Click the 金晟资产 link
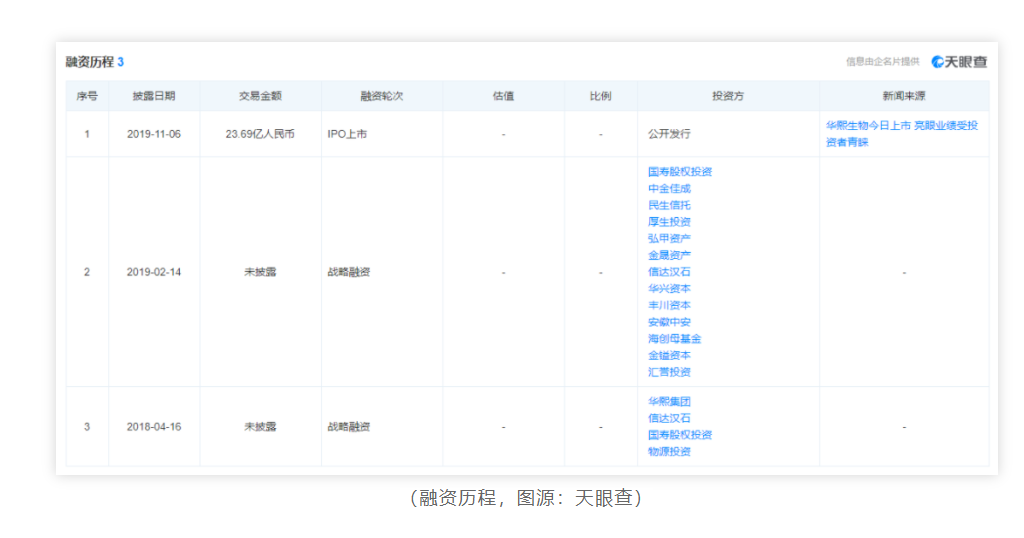This screenshot has width=1024, height=538. [669, 255]
